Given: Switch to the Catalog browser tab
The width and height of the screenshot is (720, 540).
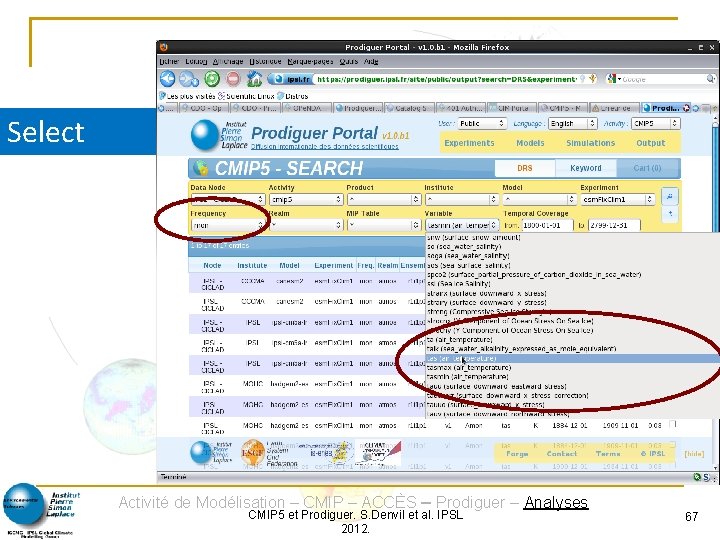Looking at the screenshot, I should click(410, 108).
